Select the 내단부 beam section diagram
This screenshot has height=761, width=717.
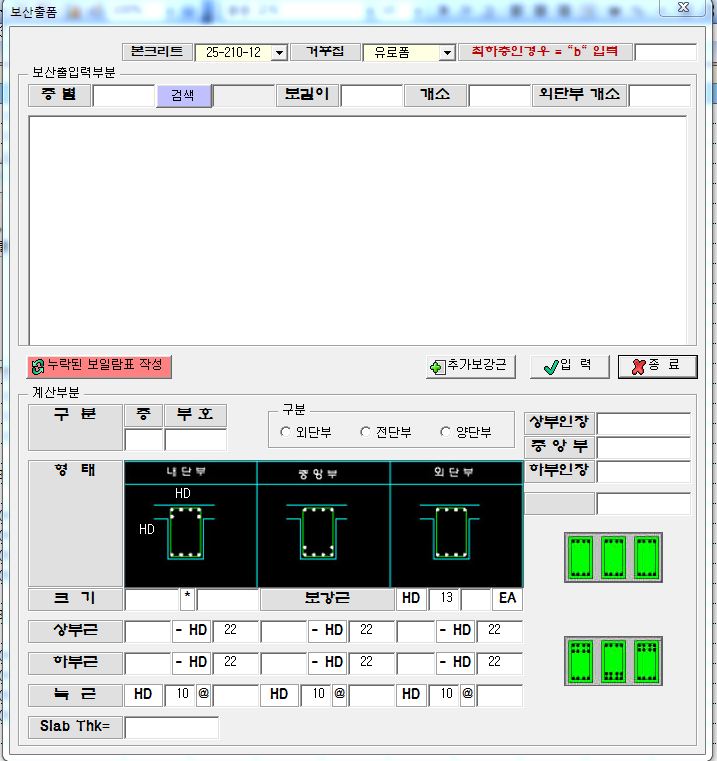coord(190,524)
